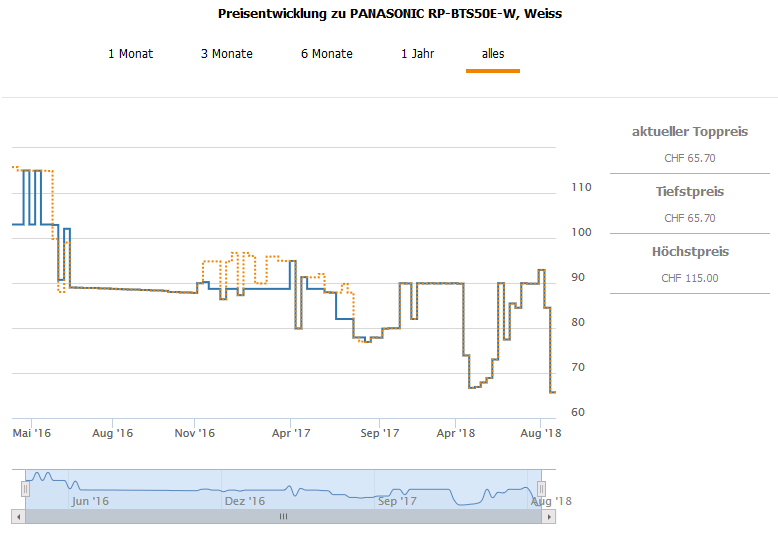Viewport: 778px width, 534px height.
Task: Select the alles time range tab
Action: point(493,54)
